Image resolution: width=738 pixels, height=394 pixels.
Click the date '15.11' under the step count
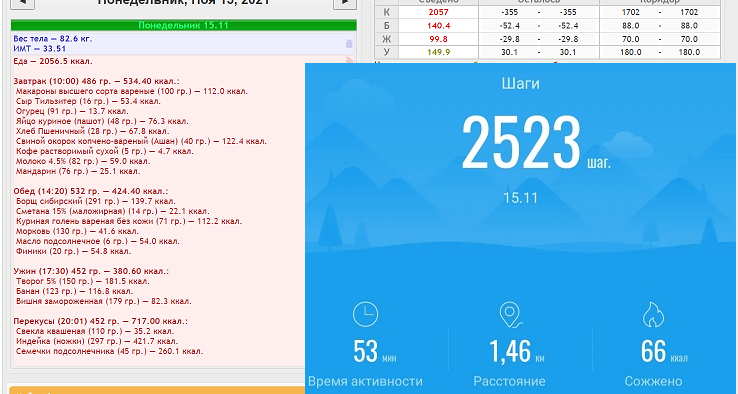pyautogui.click(x=520, y=198)
